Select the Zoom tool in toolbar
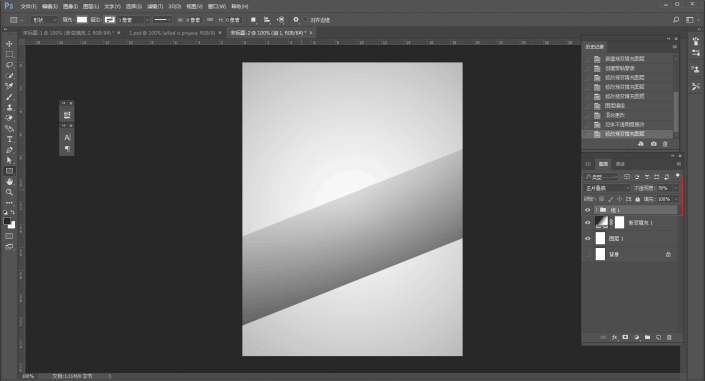This screenshot has height=381, width=705. click(x=9, y=192)
